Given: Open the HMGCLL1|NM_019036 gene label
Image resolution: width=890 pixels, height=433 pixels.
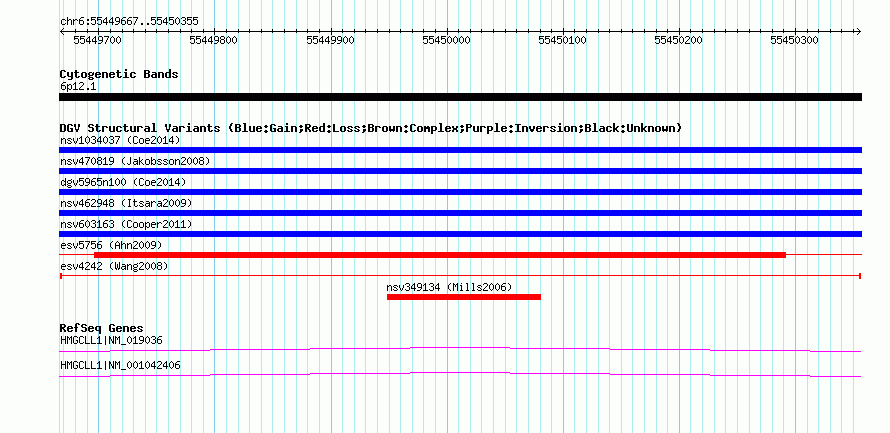Looking at the screenshot, I should (111, 340).
